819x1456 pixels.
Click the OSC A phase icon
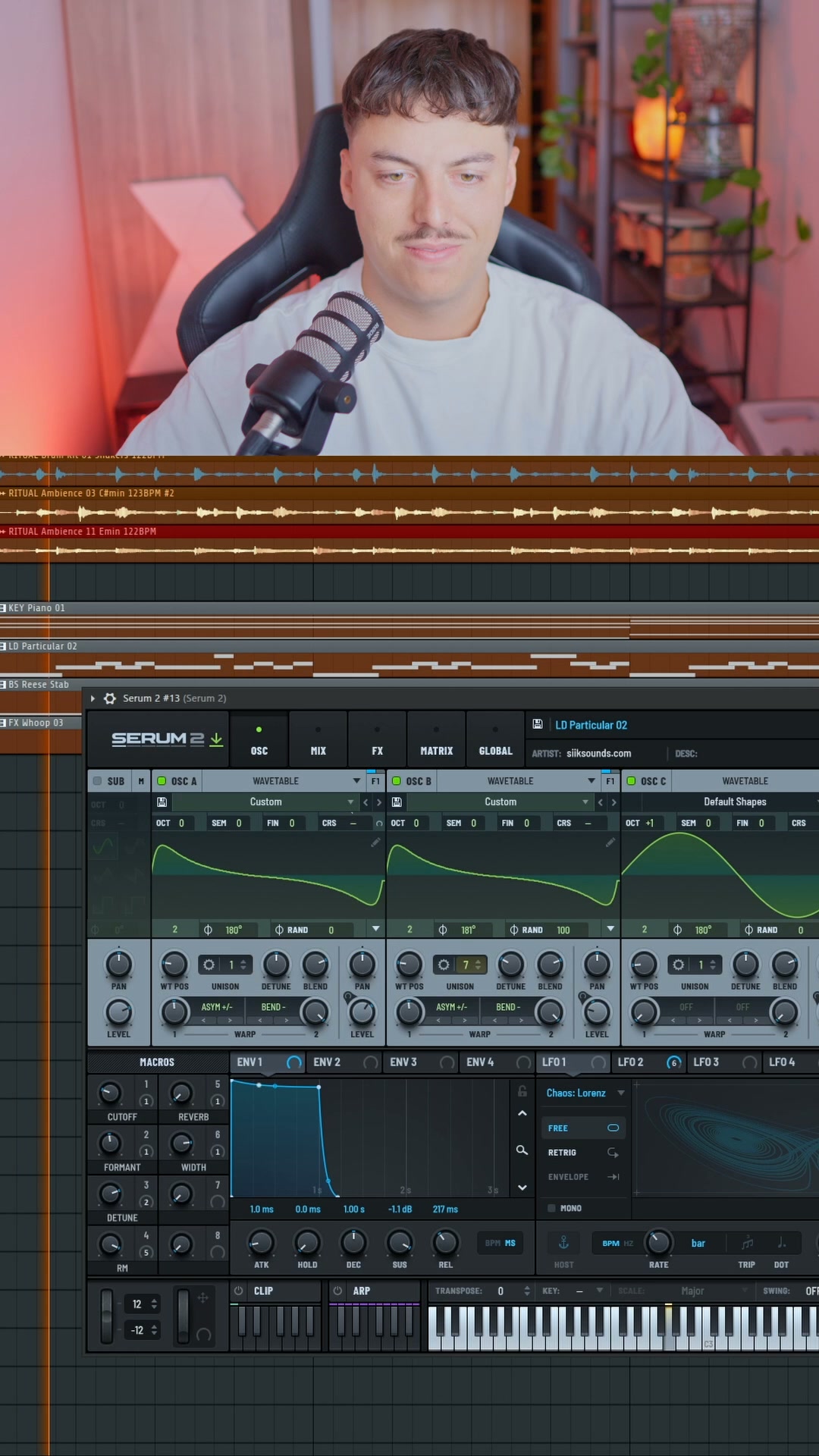click(x=208, y=930)
